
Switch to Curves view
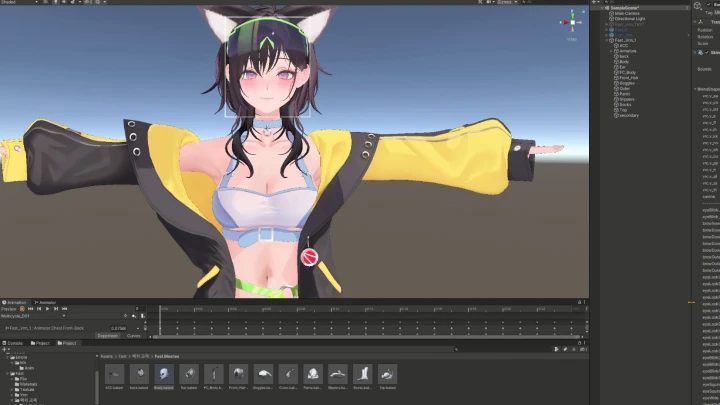[x=134, y=336]
